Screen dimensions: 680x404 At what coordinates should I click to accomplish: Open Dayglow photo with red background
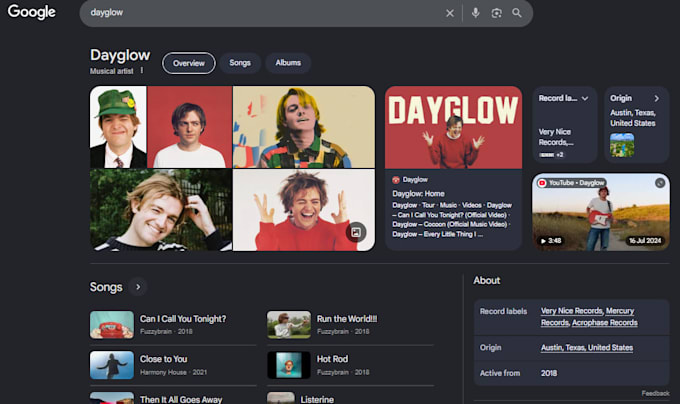point(190,127)
